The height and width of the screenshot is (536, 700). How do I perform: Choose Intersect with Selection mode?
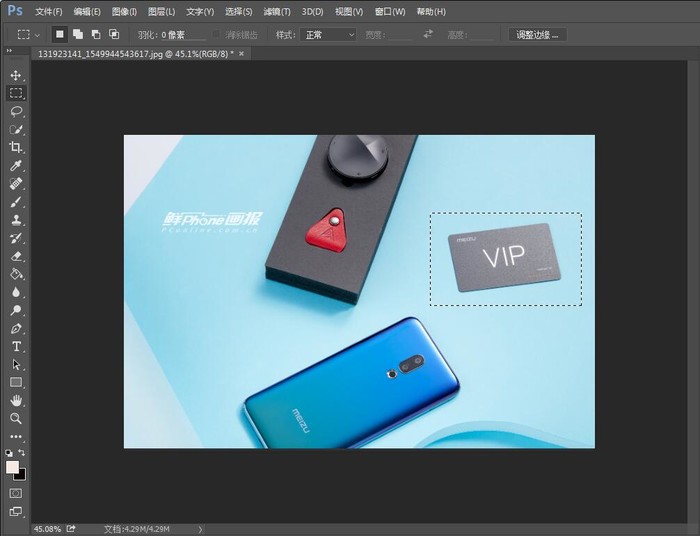point(114,34)
